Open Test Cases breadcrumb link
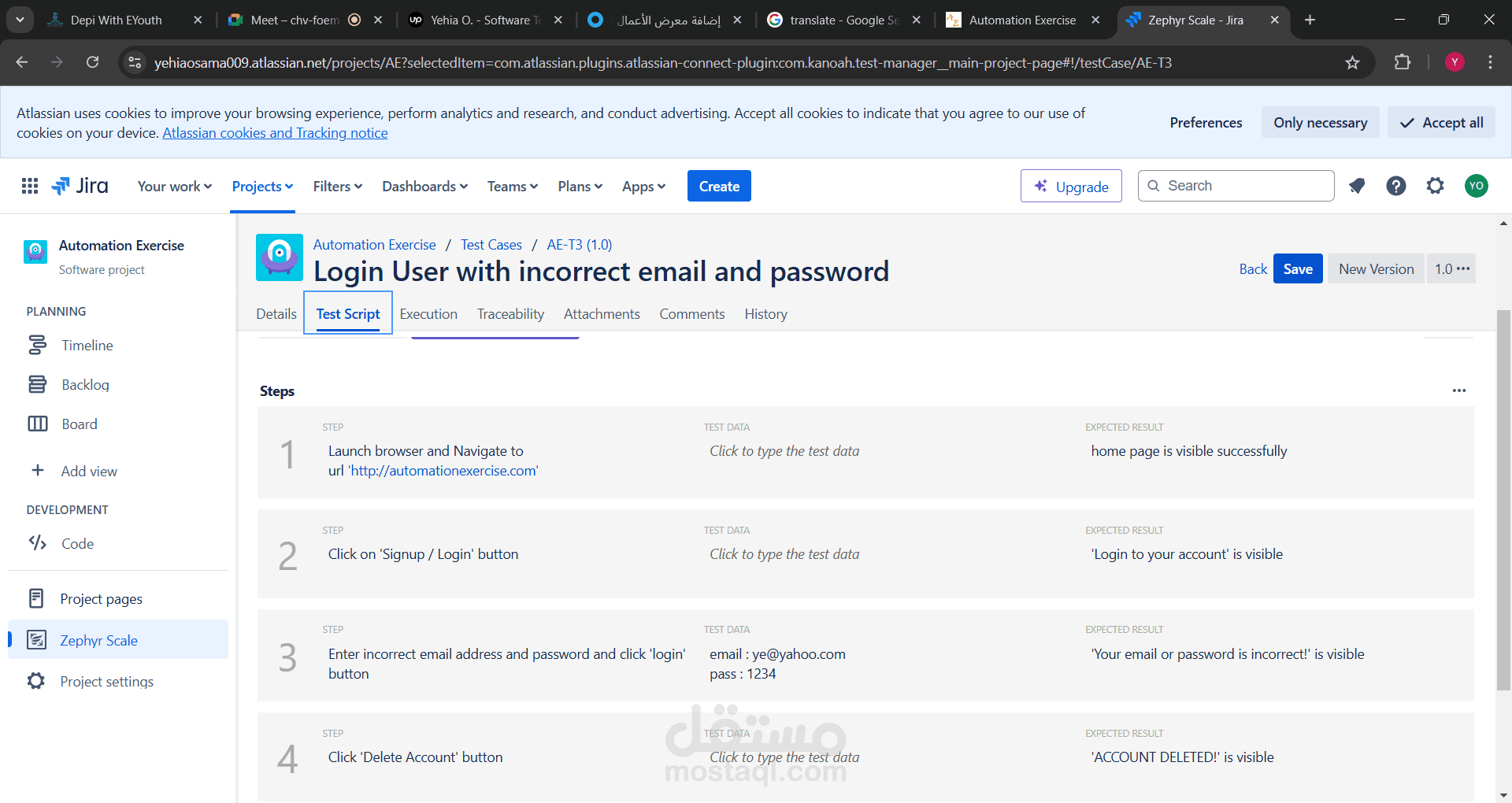1512x803 pixels. click(491, 245)
